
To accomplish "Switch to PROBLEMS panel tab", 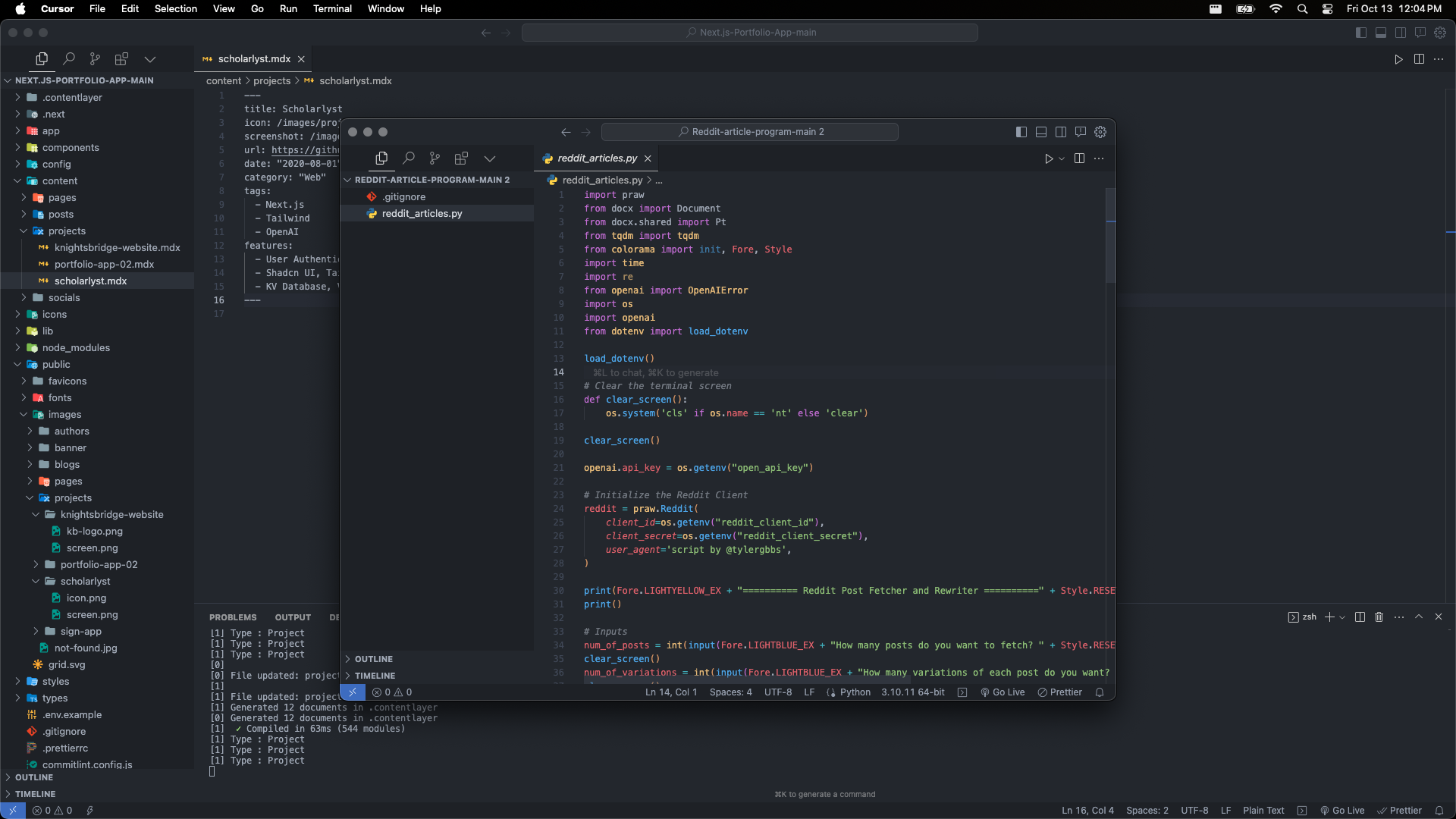I will tap(233, 617).
